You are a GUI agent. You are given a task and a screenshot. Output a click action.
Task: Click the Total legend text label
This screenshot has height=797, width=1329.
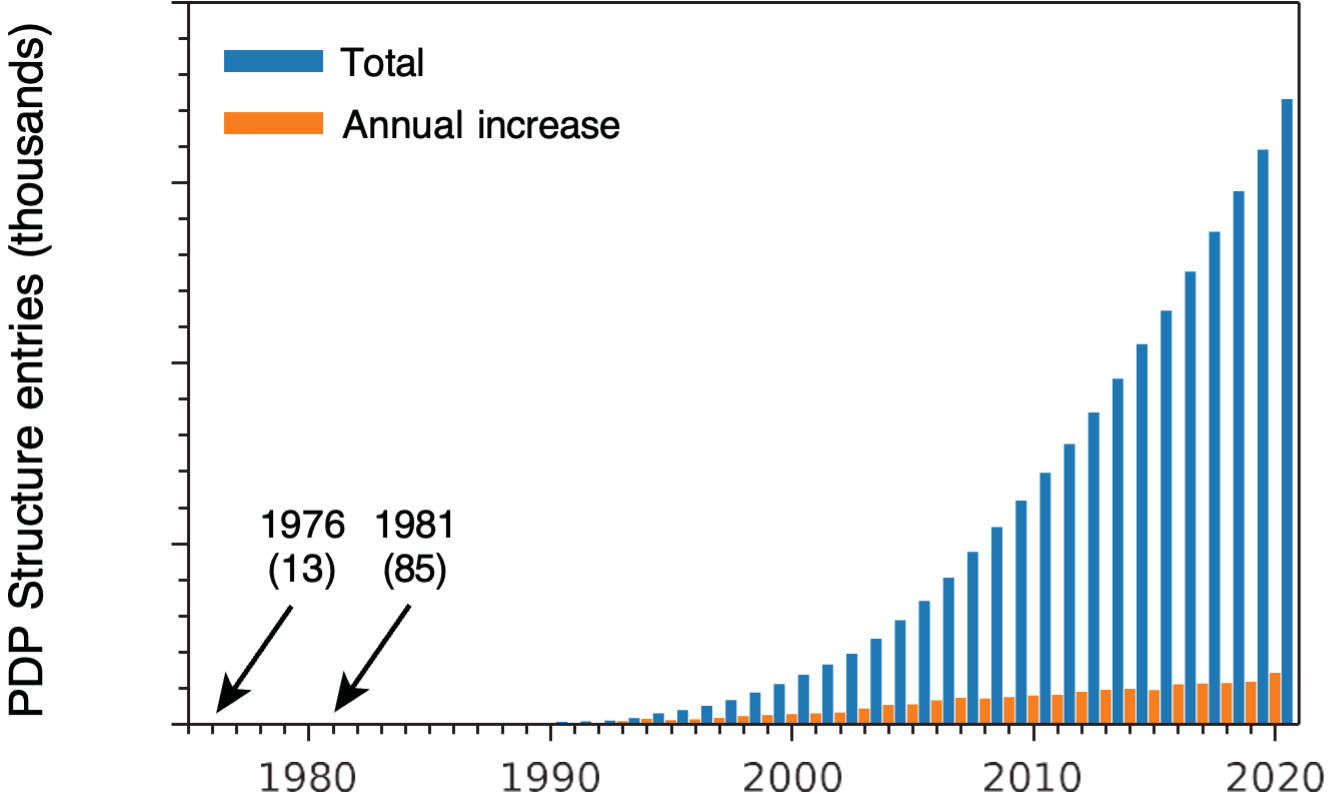click(x=384, y=62)
